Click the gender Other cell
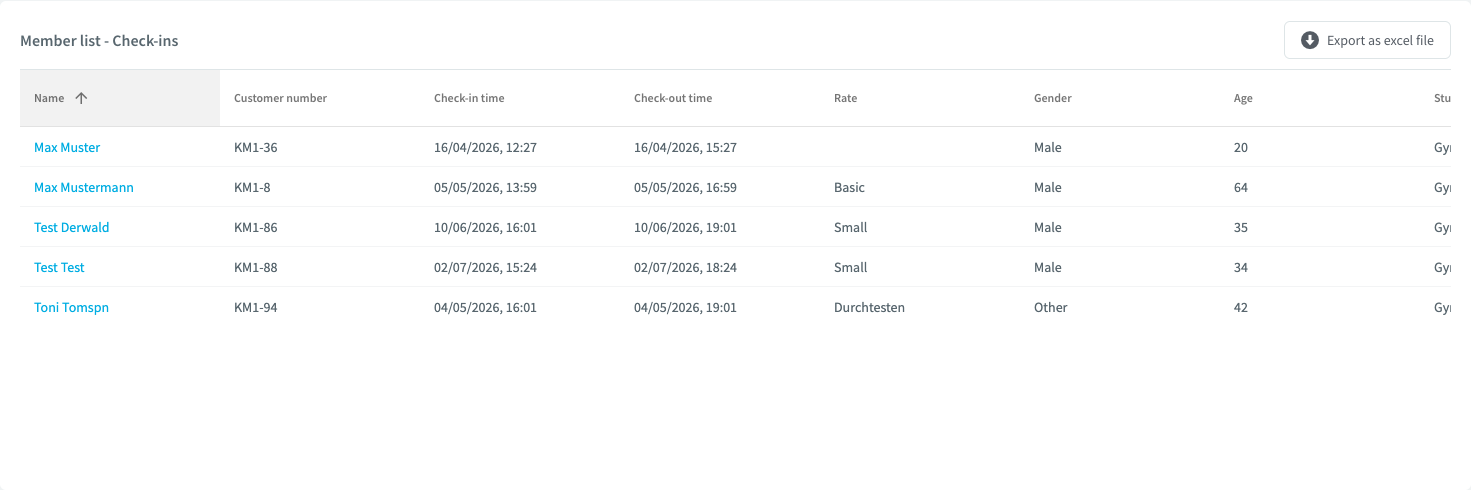This screenshot has height=490, width=1471. [x=1051, y=307]
